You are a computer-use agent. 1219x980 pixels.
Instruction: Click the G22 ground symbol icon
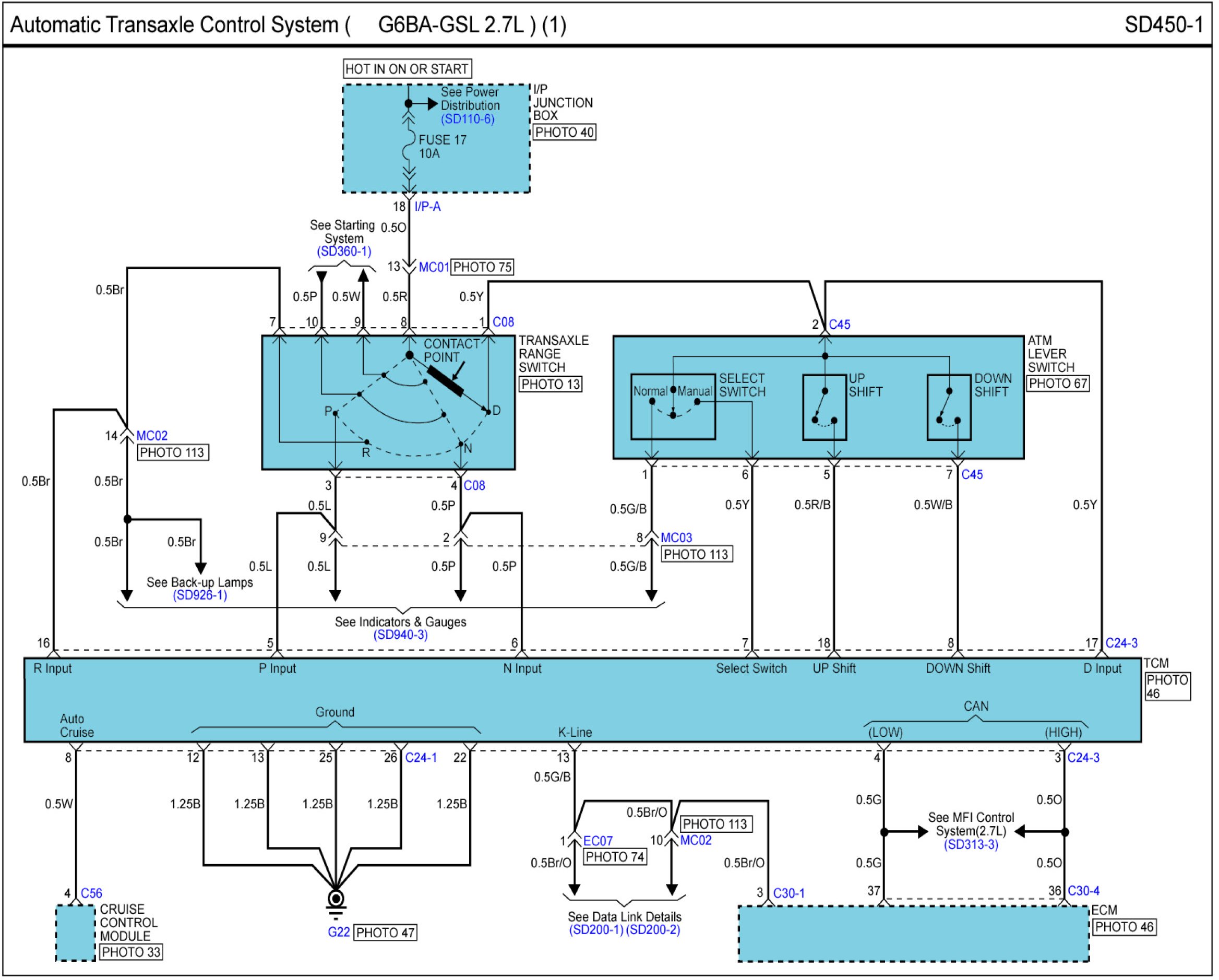336,900
